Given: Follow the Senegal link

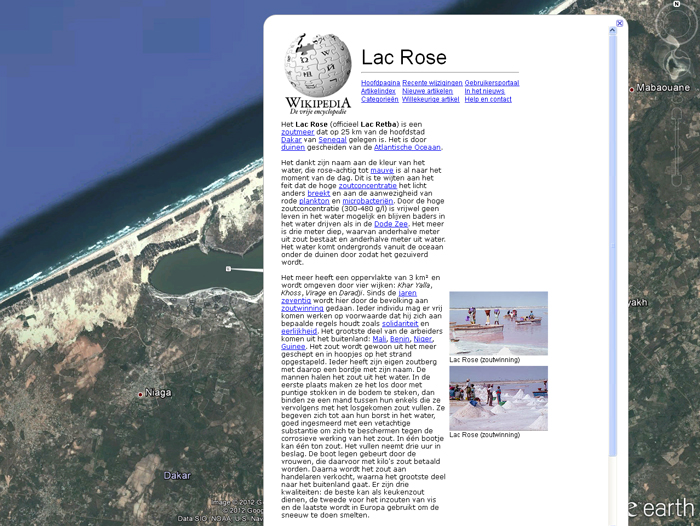Looking at the screenshot, I should pyautogui.click(x=332, y=140).
